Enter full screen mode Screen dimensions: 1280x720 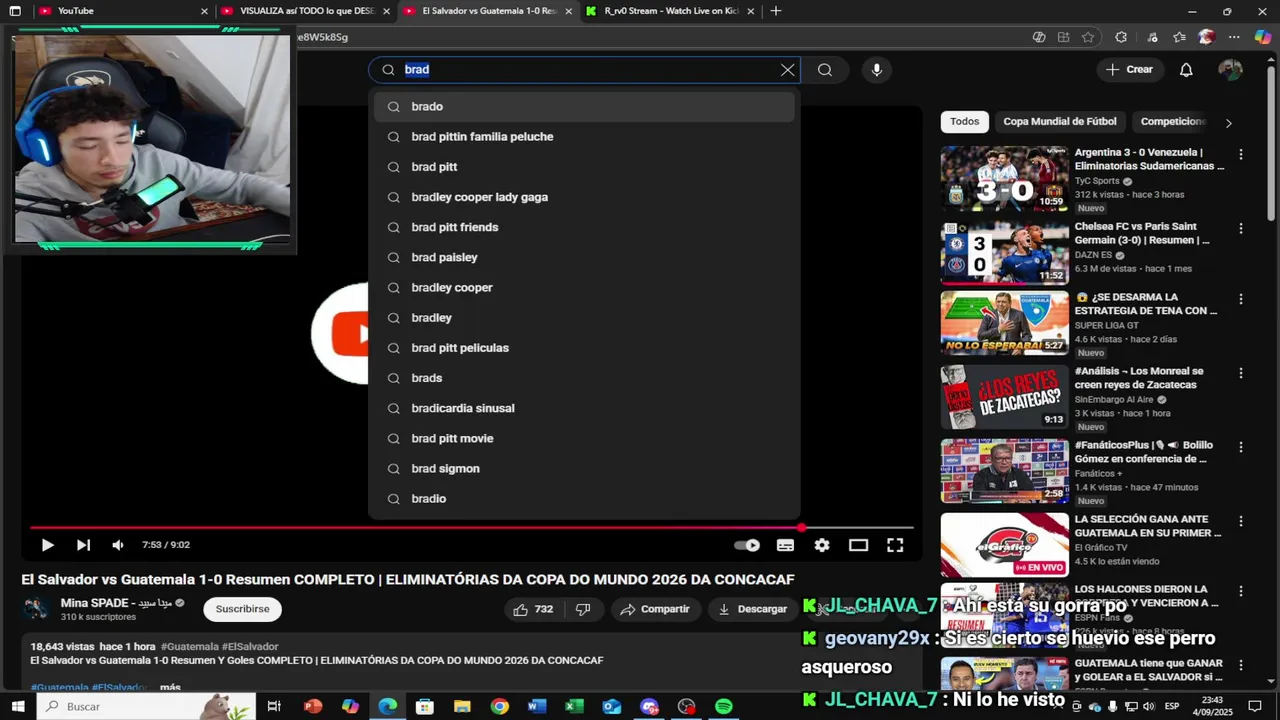click(x=895, y=545)
